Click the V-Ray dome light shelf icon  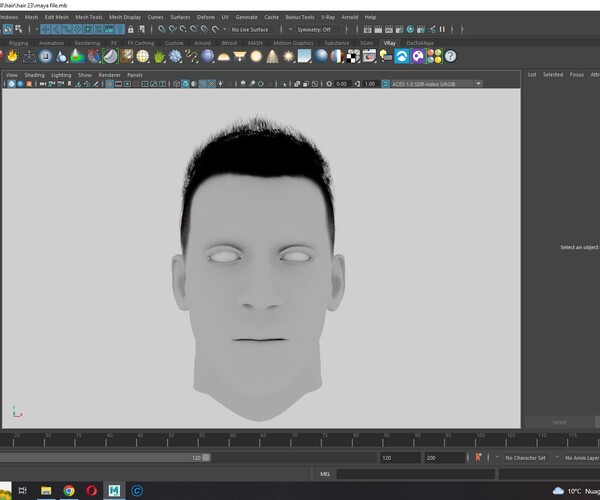223,57
